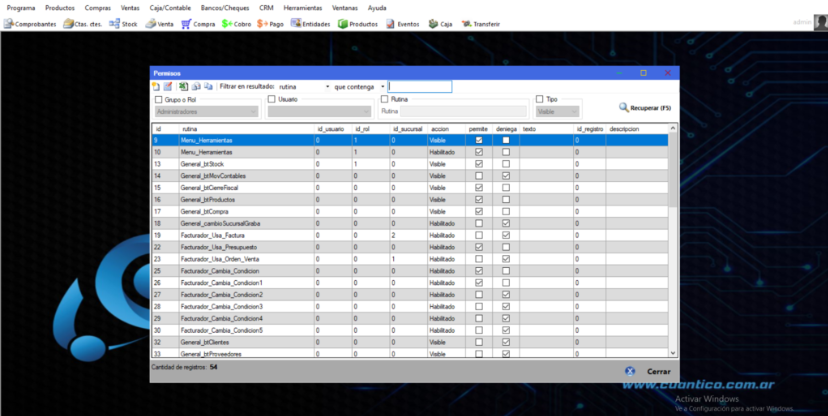
Task: Open the Bancos/Cheques menu
Action: pos(225,8)
